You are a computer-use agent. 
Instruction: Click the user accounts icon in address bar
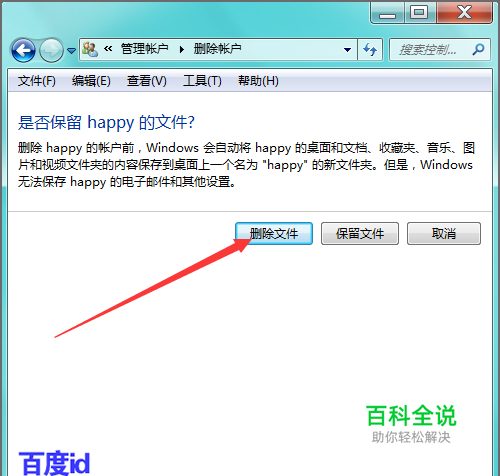(90, 49)
